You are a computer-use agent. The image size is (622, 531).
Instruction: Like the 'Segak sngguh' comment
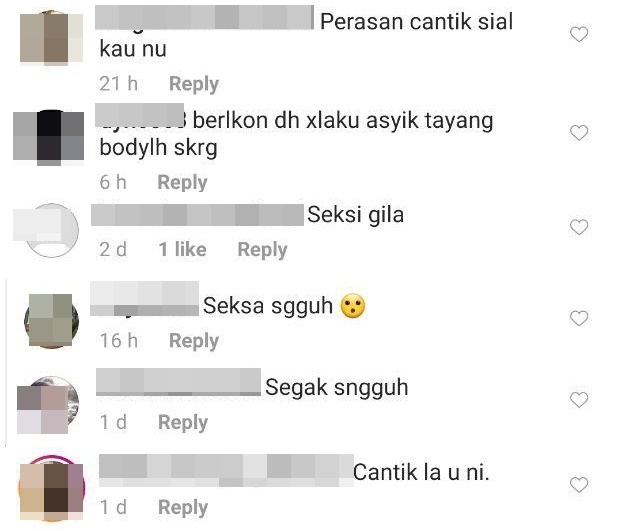(579, 400)
